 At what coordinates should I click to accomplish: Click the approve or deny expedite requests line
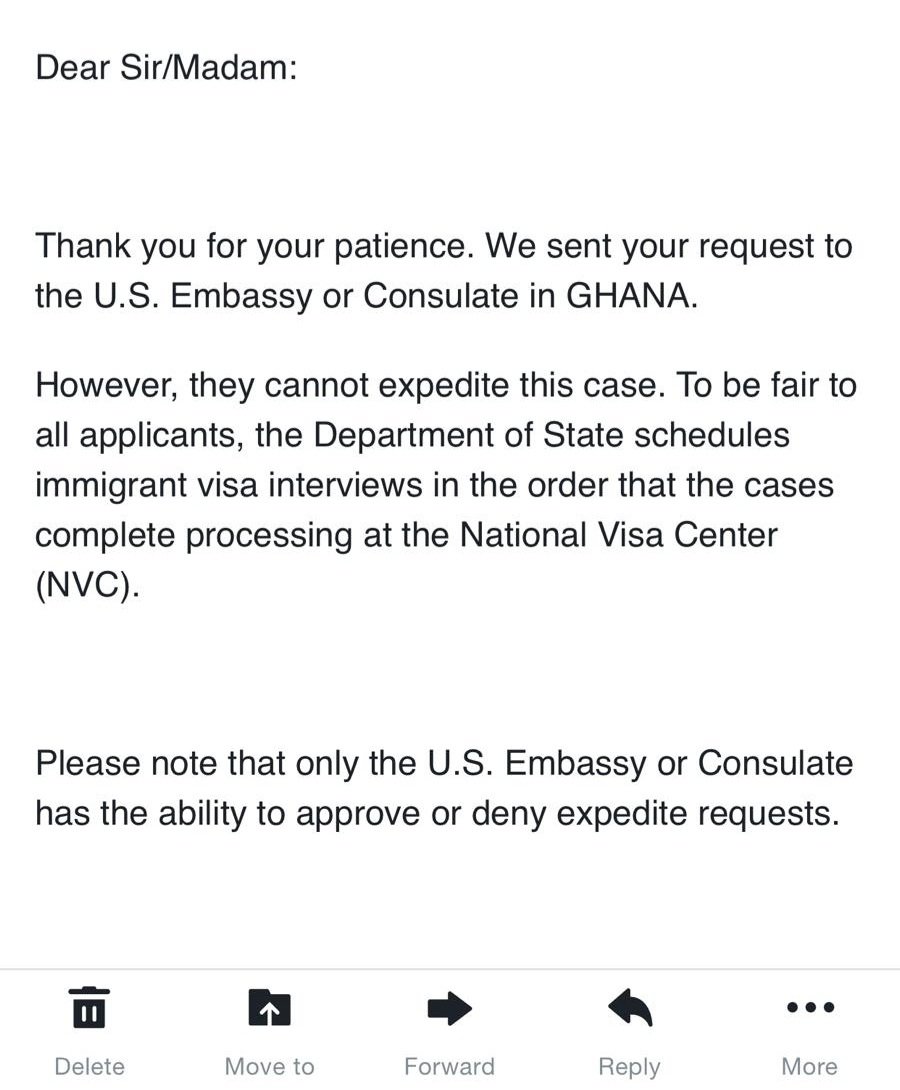tap(437, 813)
